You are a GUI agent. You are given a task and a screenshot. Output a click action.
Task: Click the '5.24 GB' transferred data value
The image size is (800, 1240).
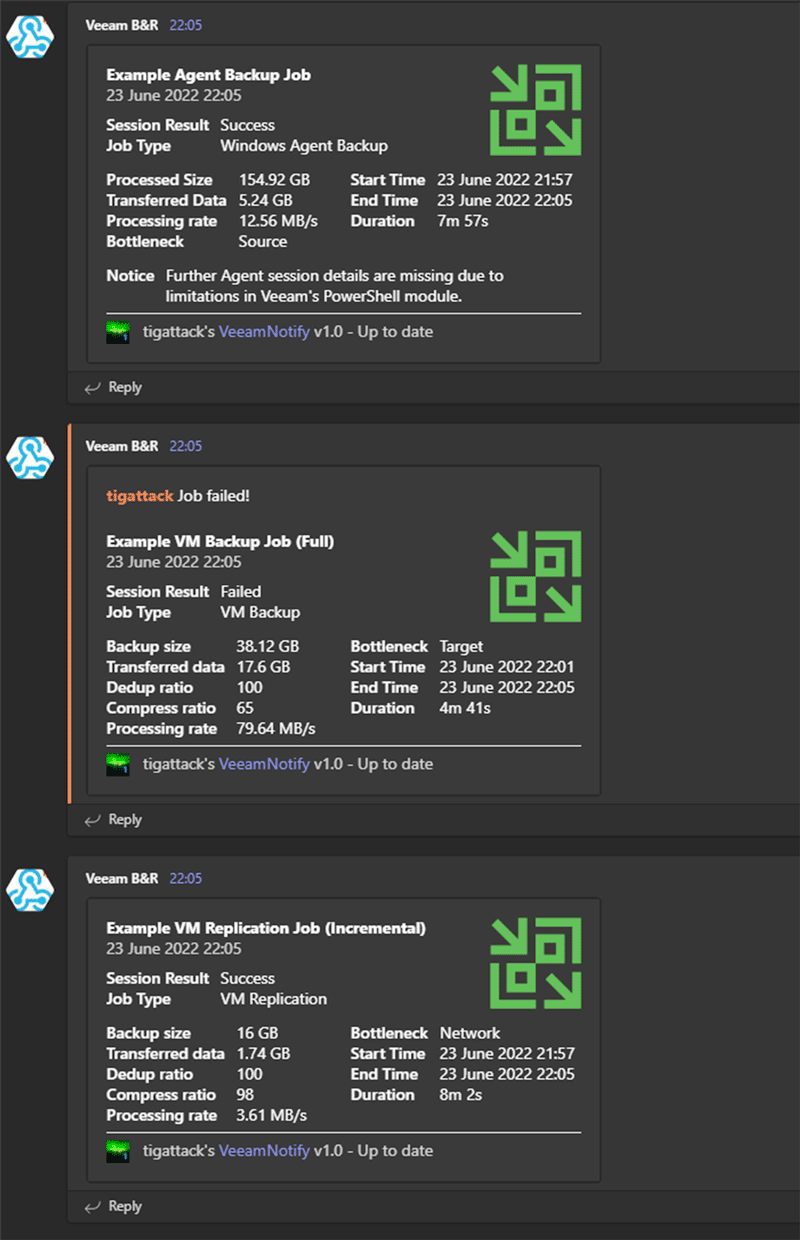pyautogui.click(x=265, y=200)
